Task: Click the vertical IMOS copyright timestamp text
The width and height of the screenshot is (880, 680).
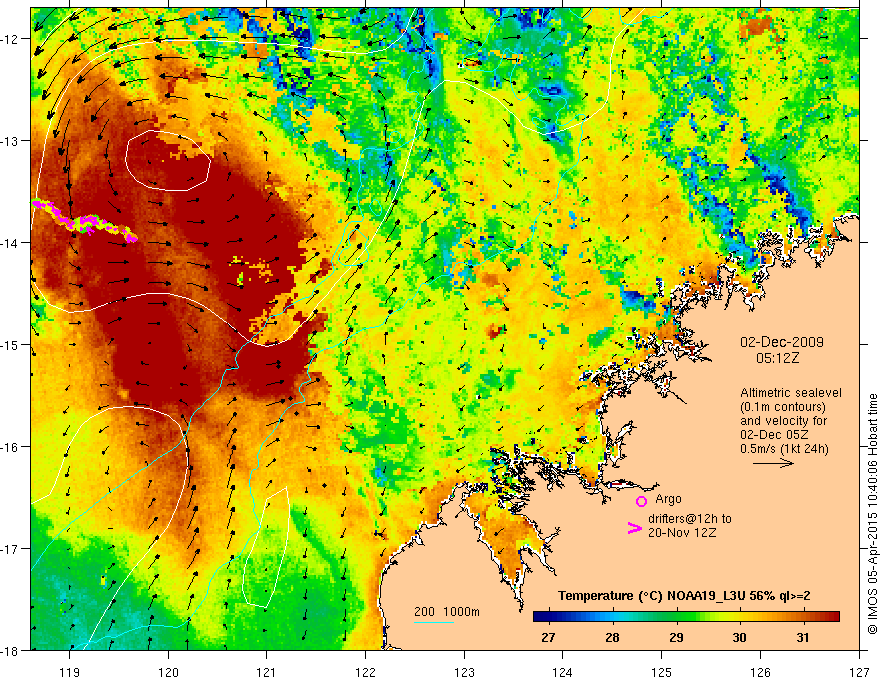Action: (872, 514)
